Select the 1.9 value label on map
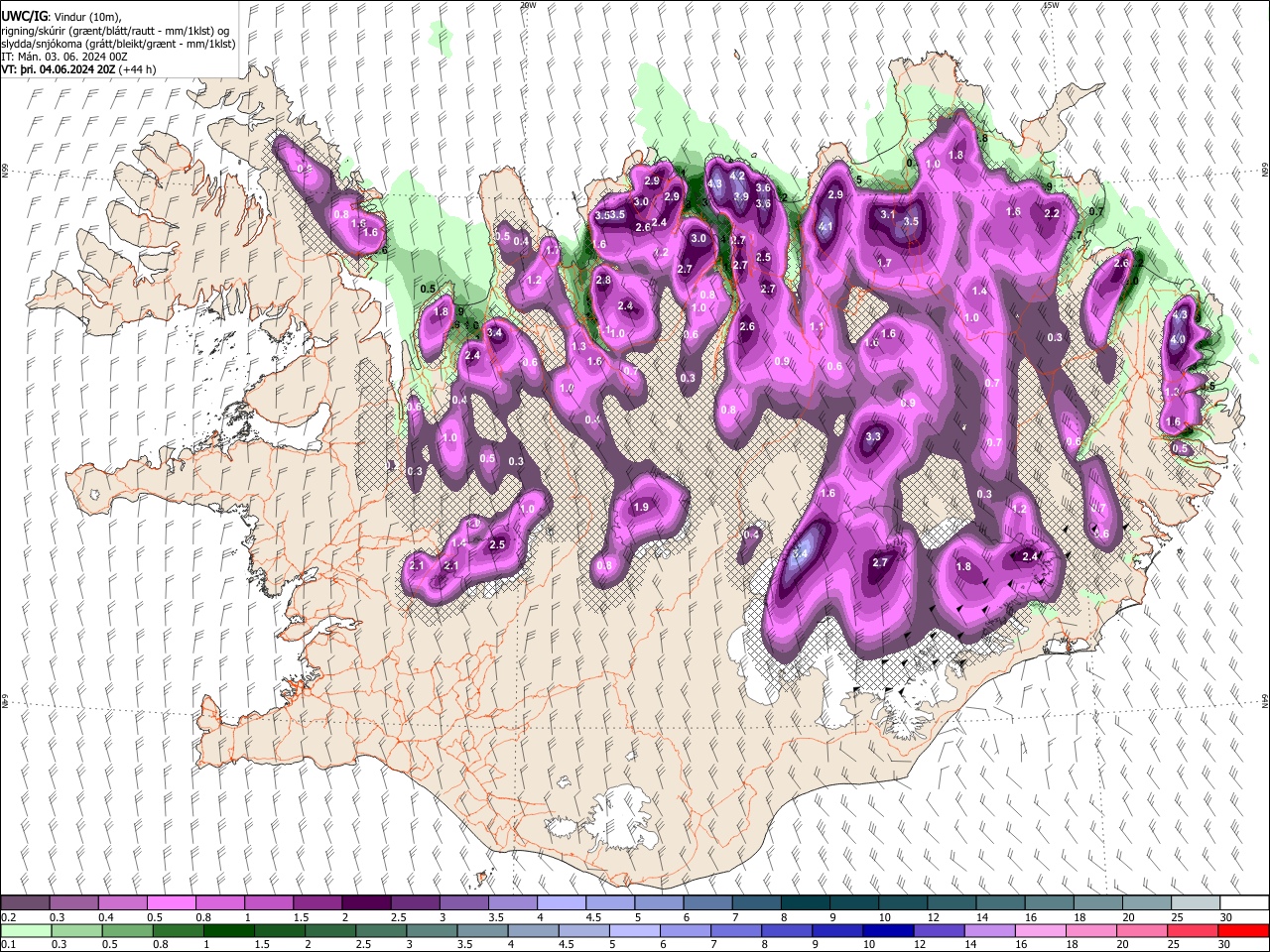Screen dimensions: 1270x952 641,507
